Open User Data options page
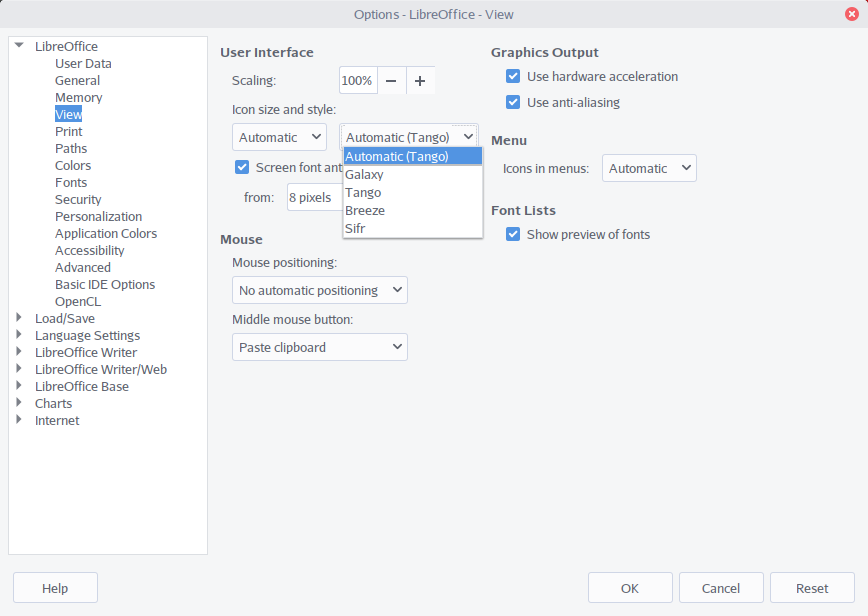This screenshot has height=616, width=868. tap(83, 64)
